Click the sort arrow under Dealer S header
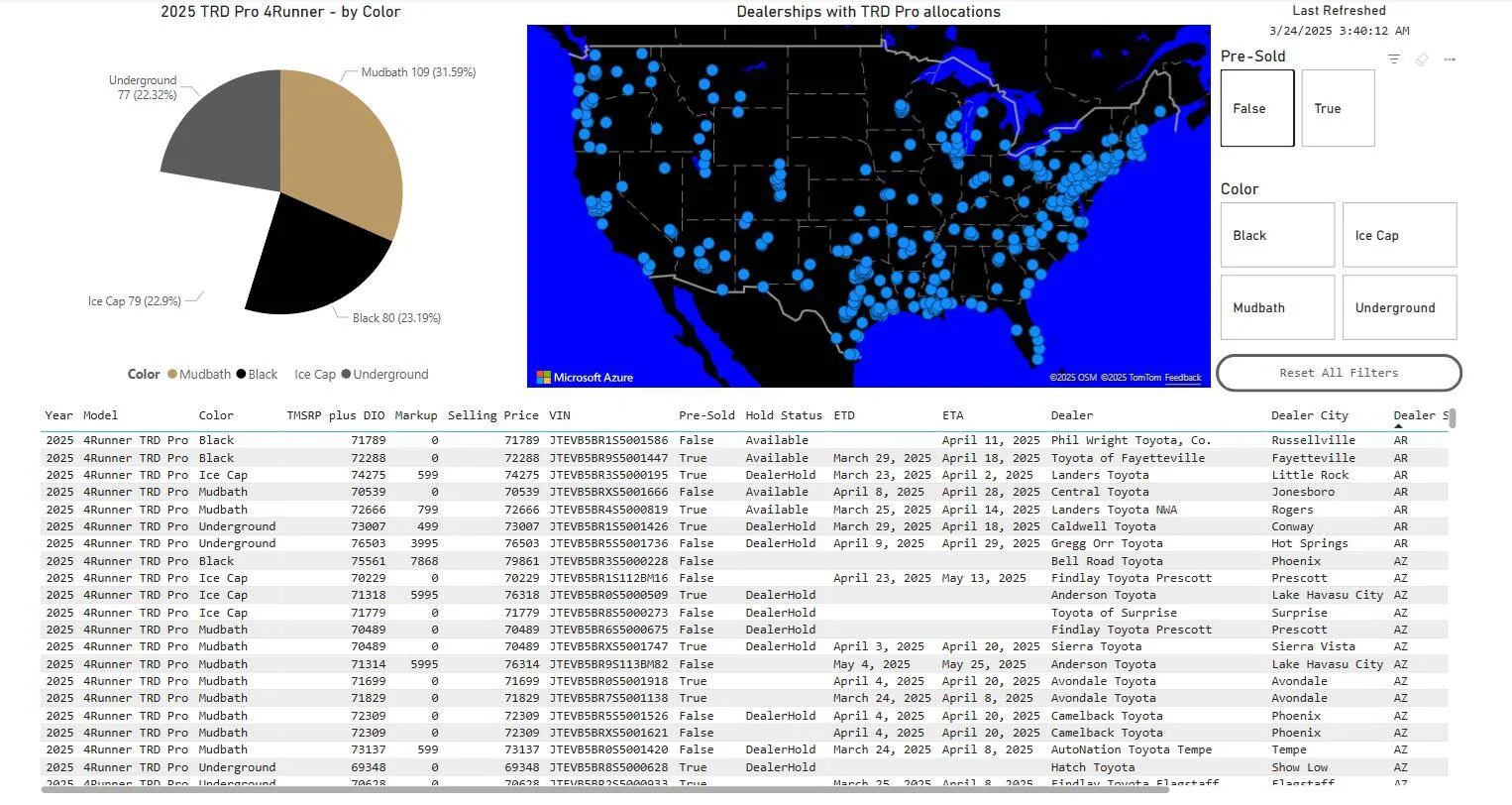The width and height of the screenshot is (1512, 805). (1398, 426)
